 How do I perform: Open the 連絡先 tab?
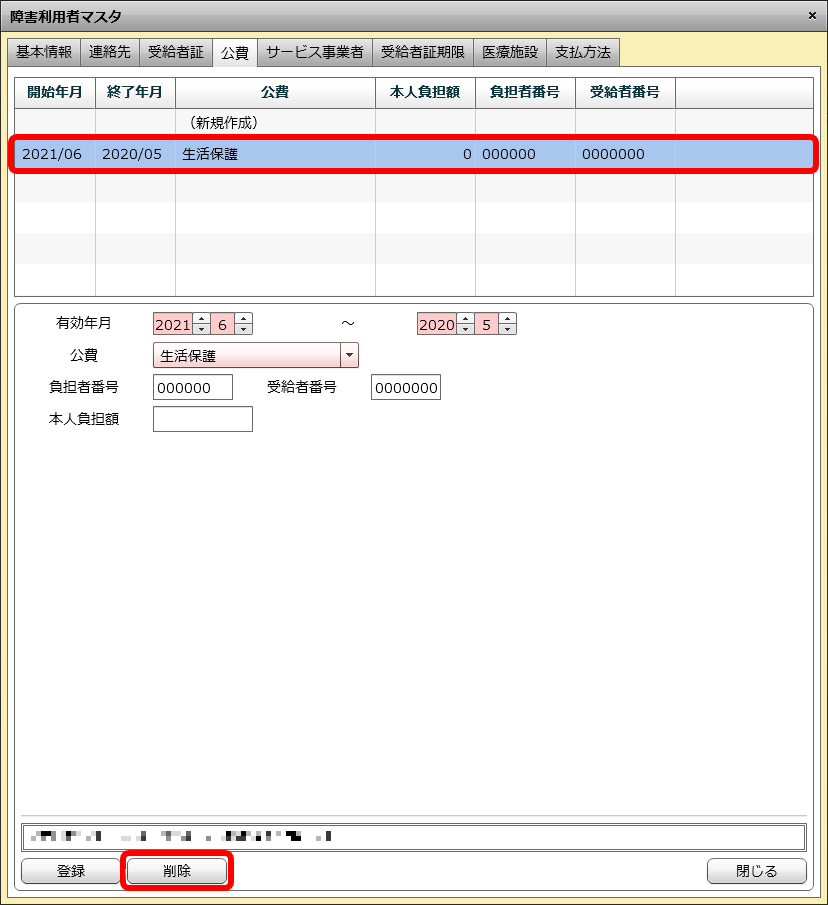(110, 52)
